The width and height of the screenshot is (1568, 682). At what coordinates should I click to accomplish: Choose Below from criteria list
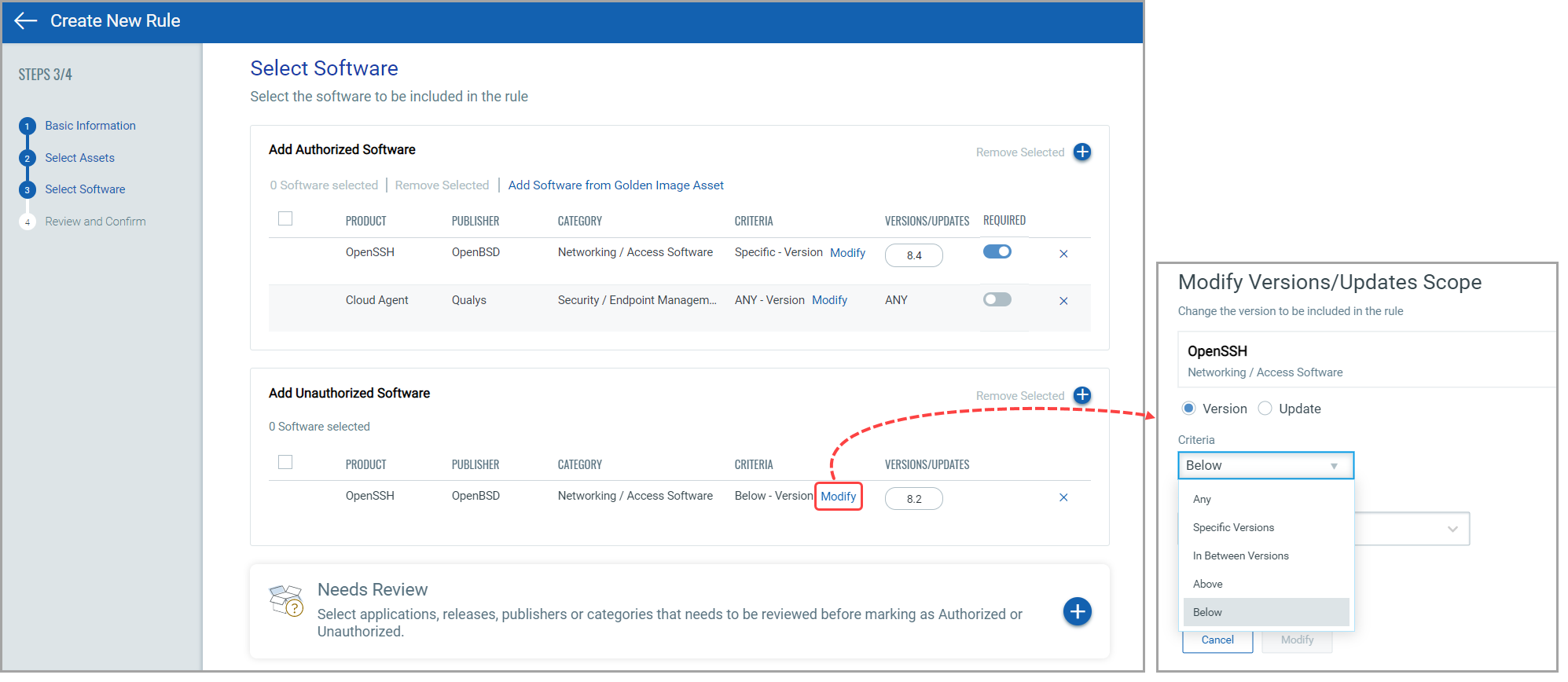coord(1266,612)
